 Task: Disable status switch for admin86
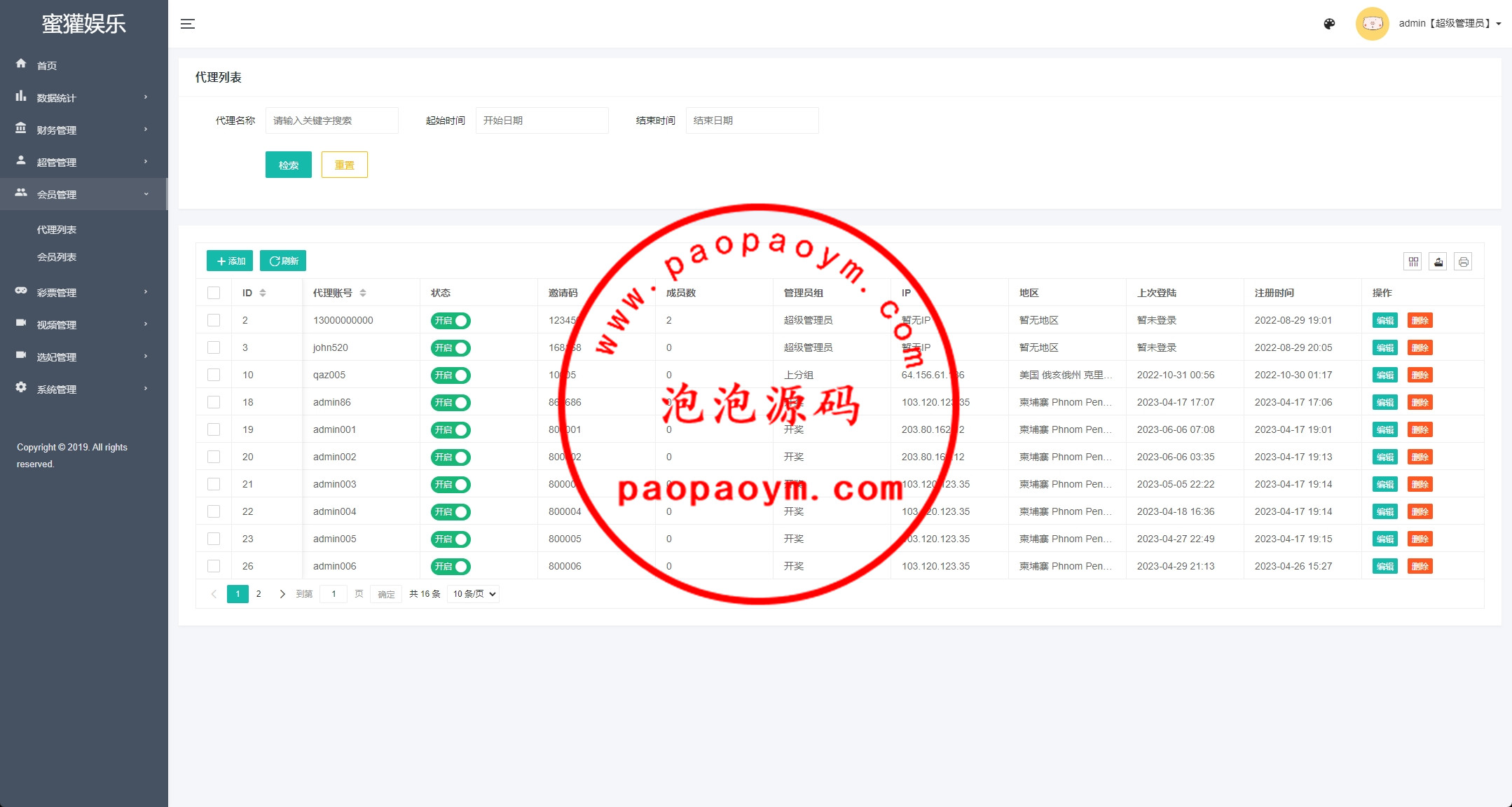pos(451,403)
